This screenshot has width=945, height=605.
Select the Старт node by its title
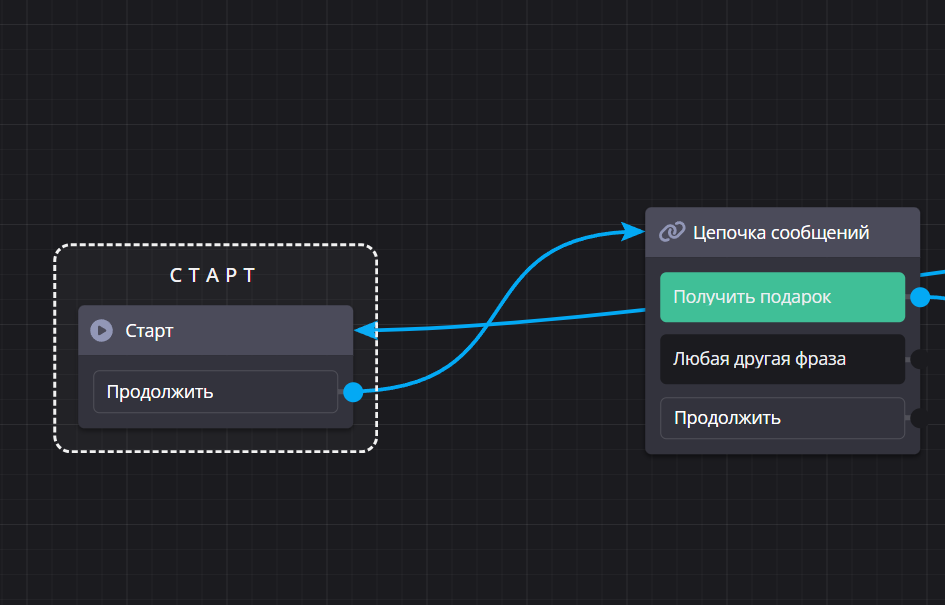click(150, 330)
